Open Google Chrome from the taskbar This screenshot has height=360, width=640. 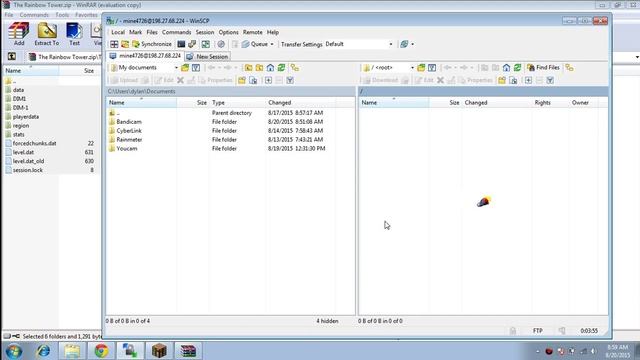(101, 351)
